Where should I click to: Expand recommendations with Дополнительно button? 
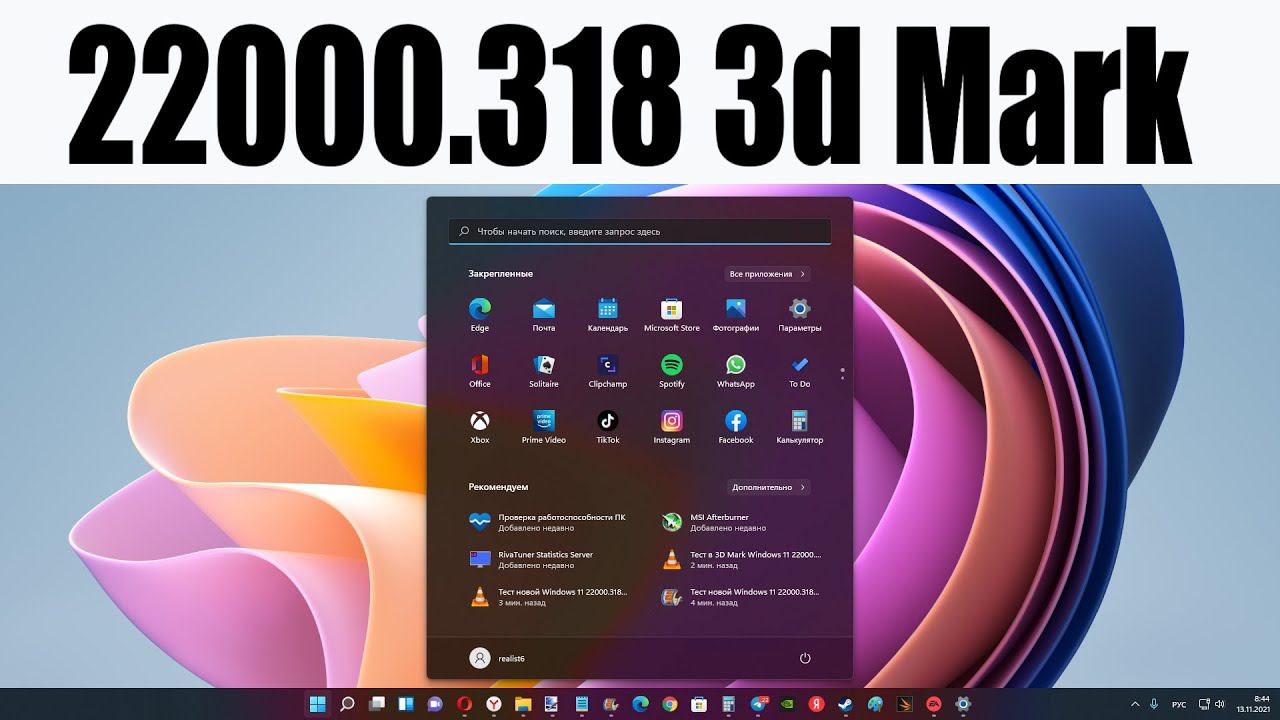[768, 487]
